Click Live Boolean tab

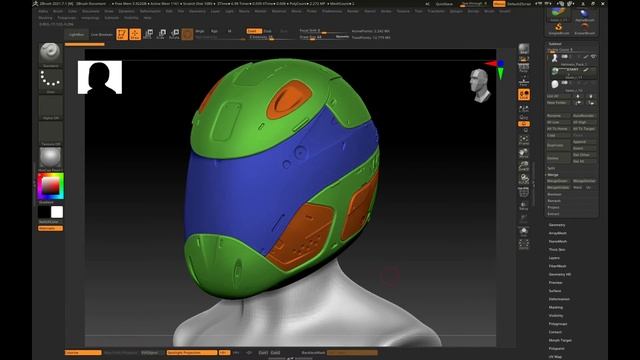[102, 35]
